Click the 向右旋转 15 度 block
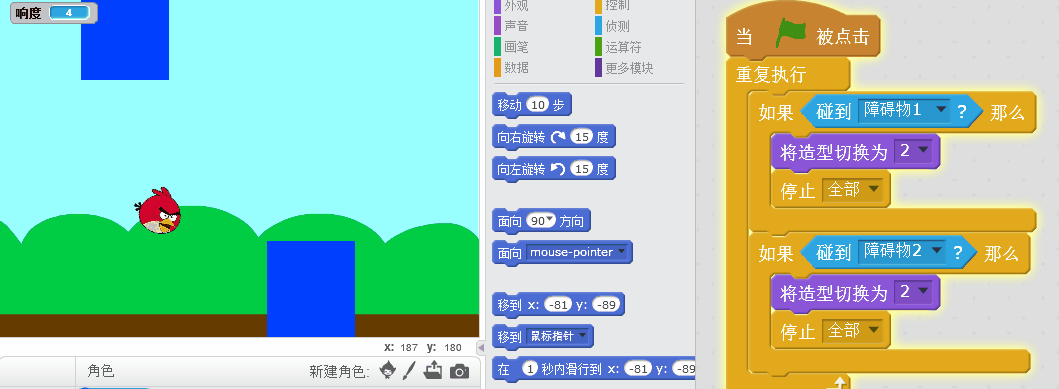This screenshot has height=389, width=1059. tap(554, 137)
